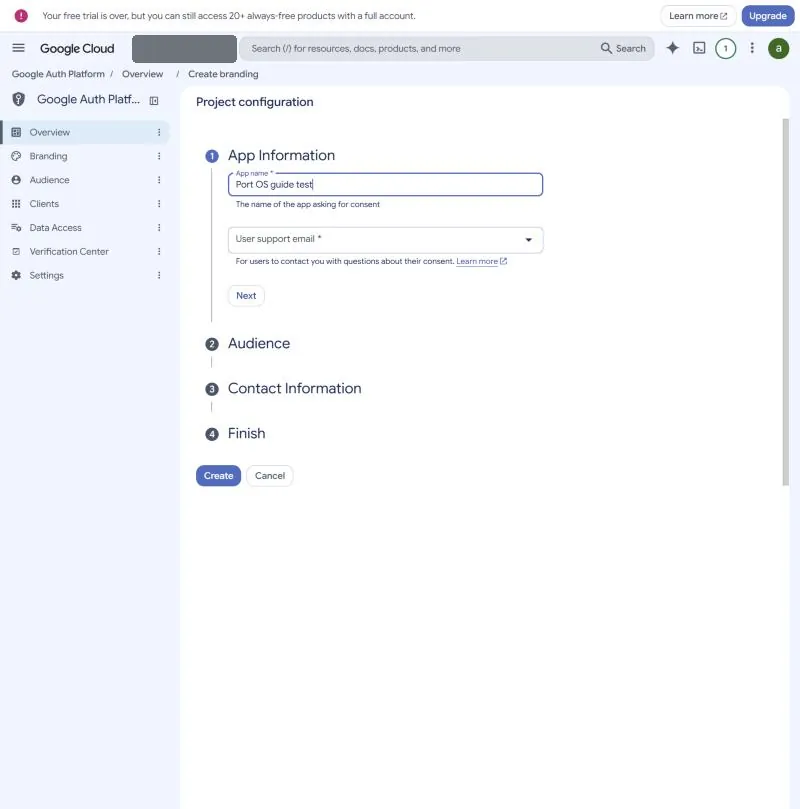Click Google Auth Platform breadcrumb
The height and width of the screenshot is (809, 800).
tap(58, 74)
